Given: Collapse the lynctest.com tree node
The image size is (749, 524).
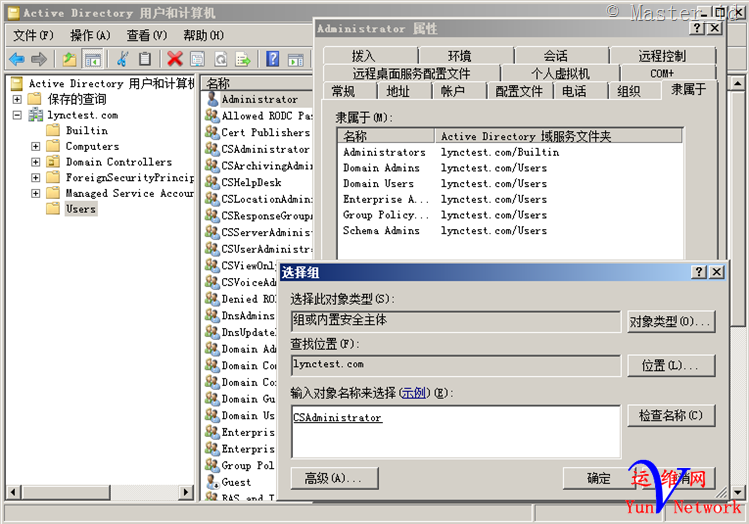Looking at the screenshot, I should tap(17, 115).
